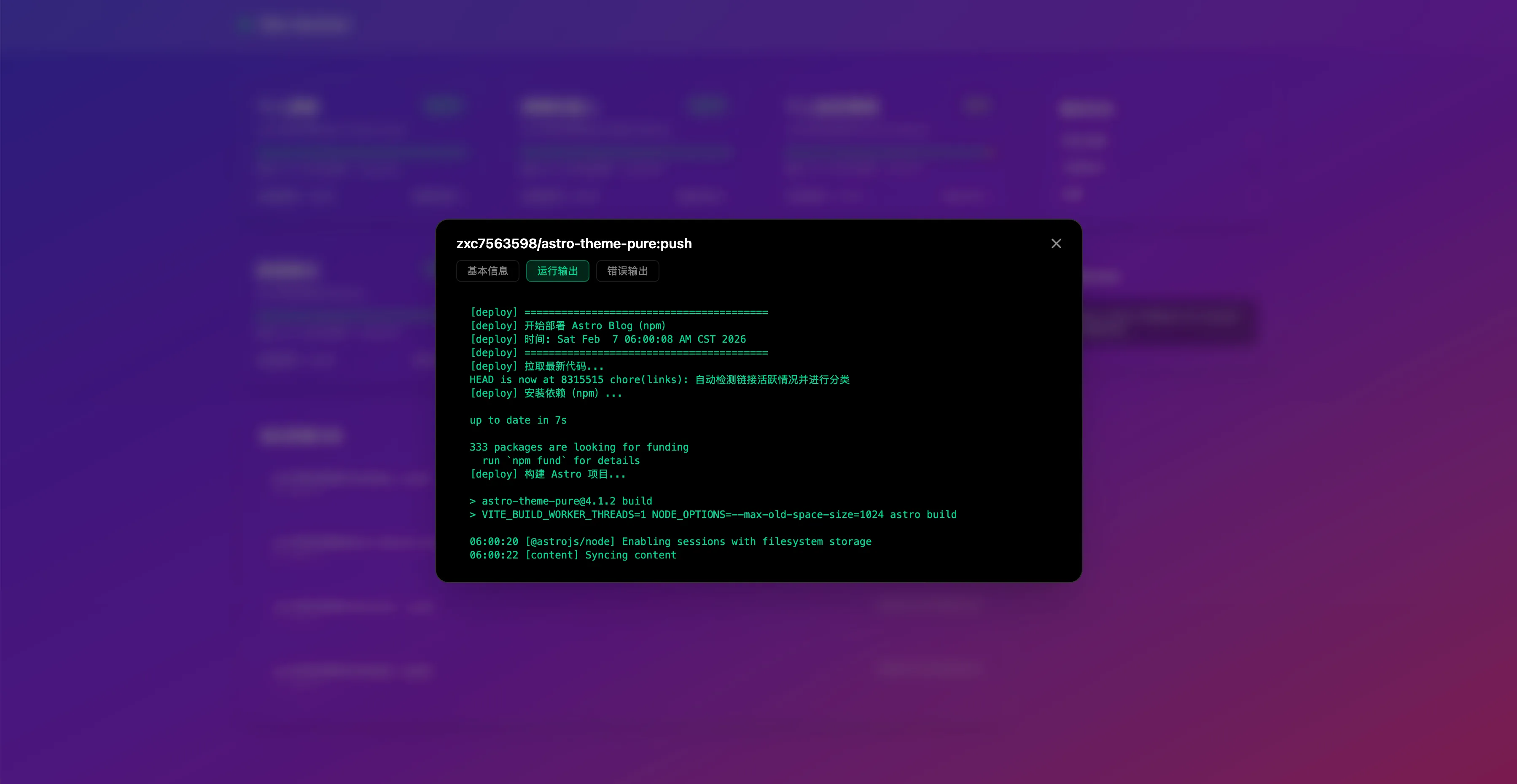This screenshot has height=784, width=1517.
Task: Click the astro-theme-pure@4.1.2 build line
Action: point(561,502)
